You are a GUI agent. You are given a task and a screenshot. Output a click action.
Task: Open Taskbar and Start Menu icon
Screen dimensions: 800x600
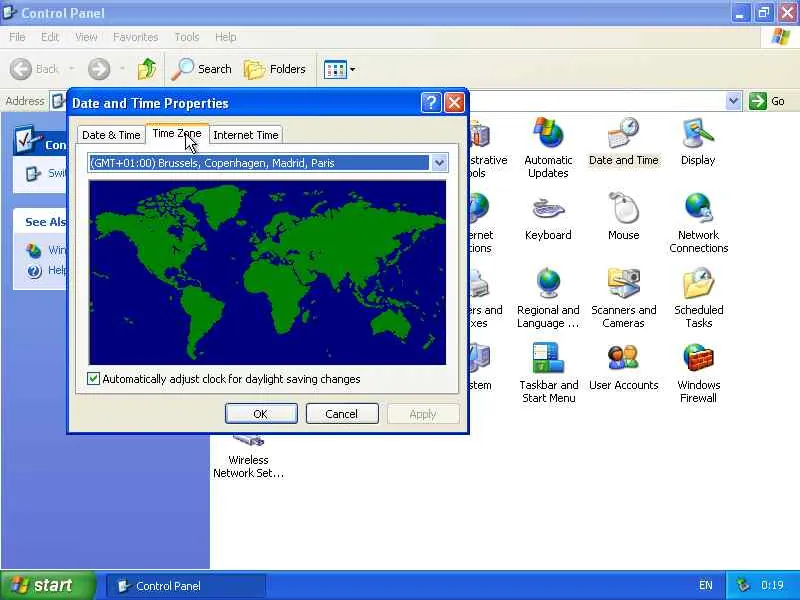click(548, 373)
